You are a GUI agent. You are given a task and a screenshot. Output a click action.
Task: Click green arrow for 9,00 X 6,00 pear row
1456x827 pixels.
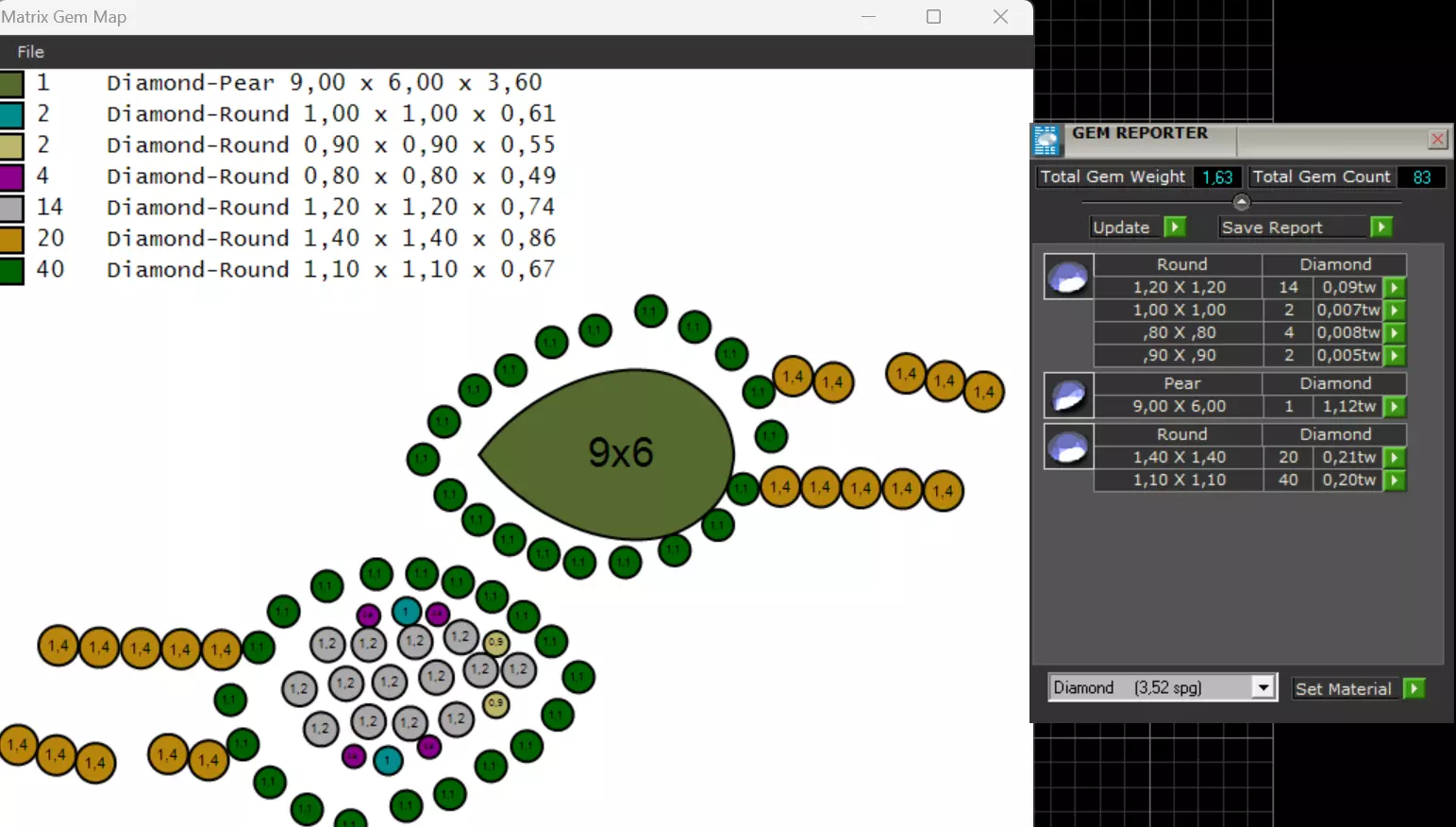tap(1395, 406)
